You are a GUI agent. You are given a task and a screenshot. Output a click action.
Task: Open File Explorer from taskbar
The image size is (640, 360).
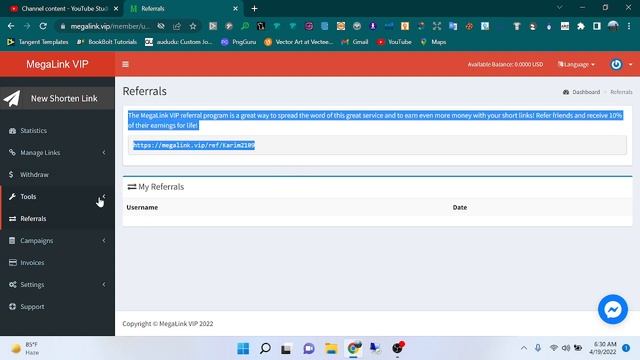(x=331, y=348)
